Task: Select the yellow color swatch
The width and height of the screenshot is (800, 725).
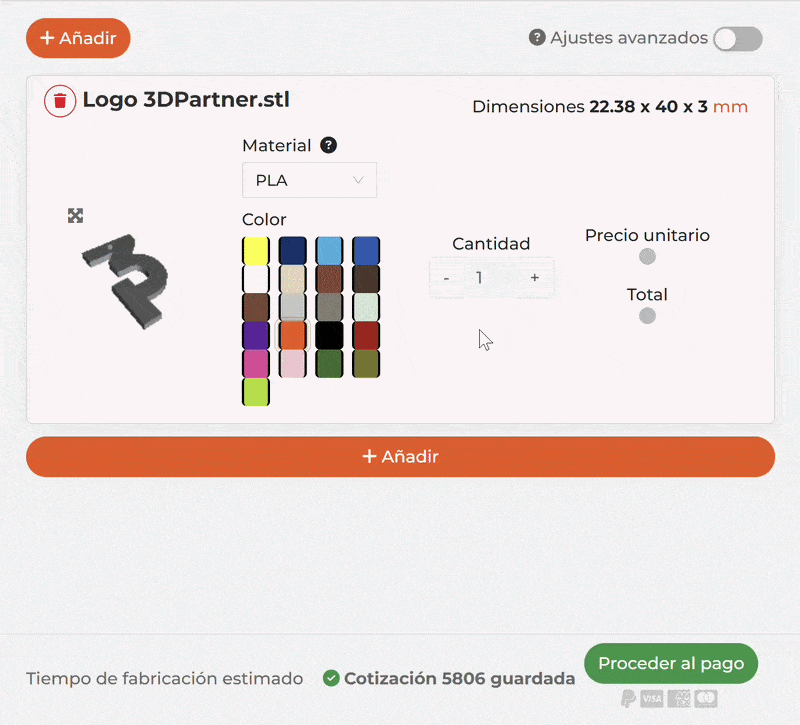Action: [256, 251]
